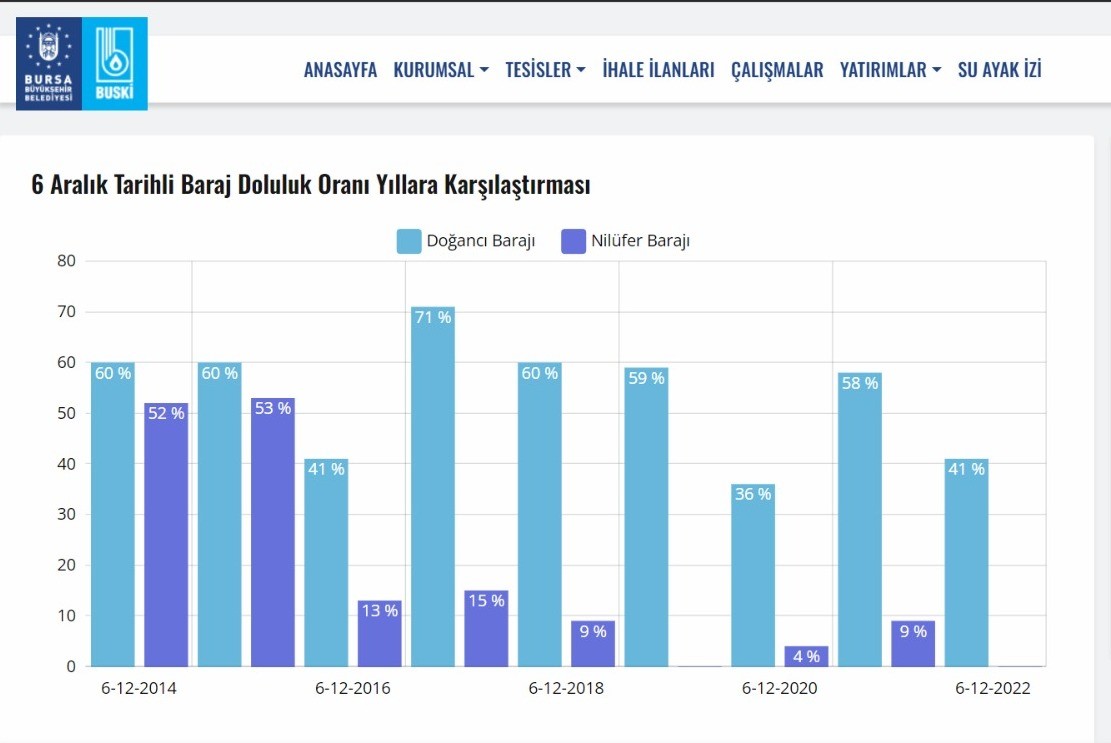Click the 4 % Nilüfer bar
The image size is (1111, 743).
click(x=806, y=656)
